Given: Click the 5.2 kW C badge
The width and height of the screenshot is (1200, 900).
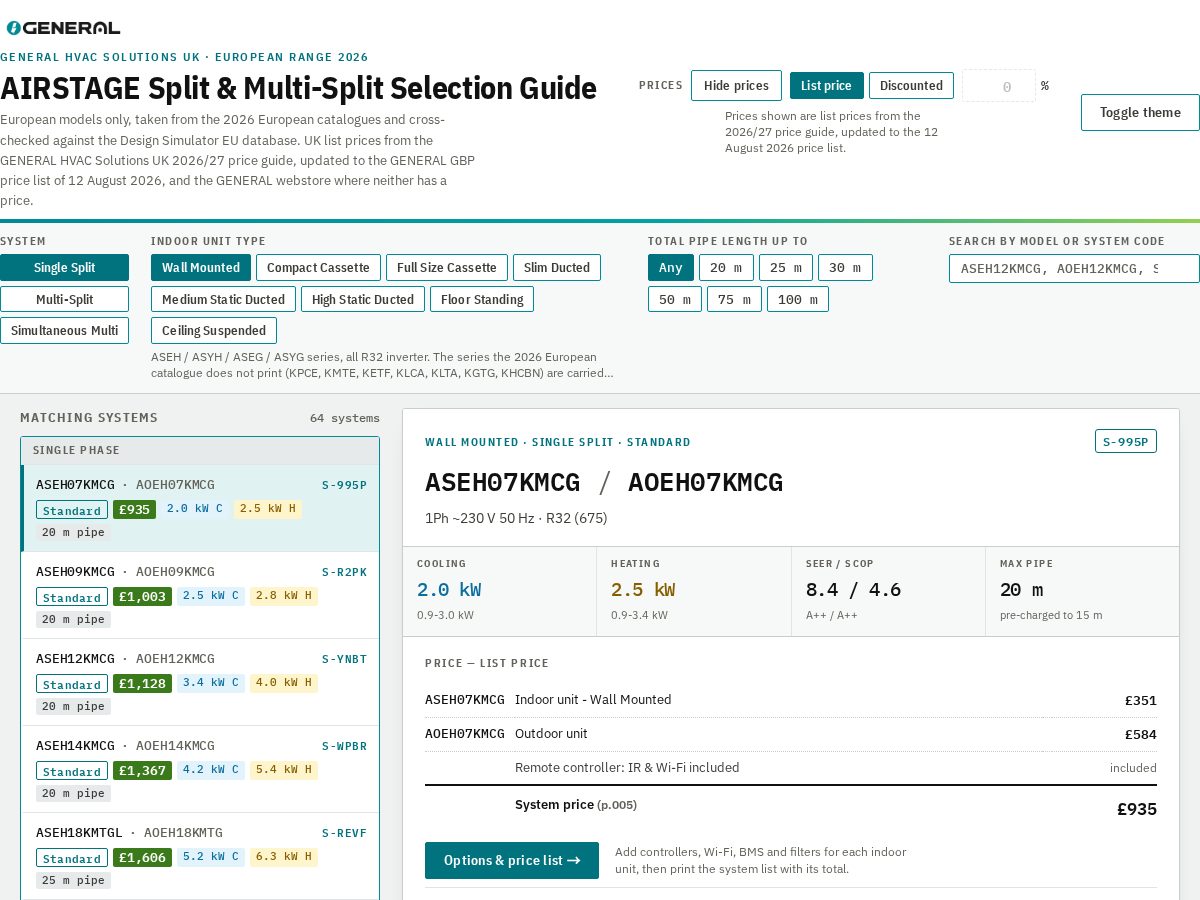Looking at the screenshot, I should [211, 856].
